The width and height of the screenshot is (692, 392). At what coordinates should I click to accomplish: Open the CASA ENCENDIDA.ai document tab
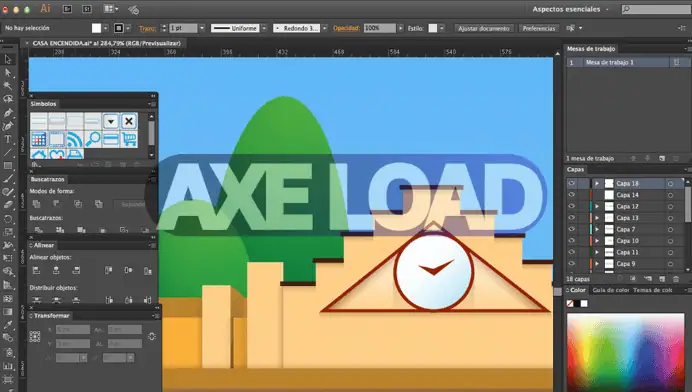click(x=106, y=43)
